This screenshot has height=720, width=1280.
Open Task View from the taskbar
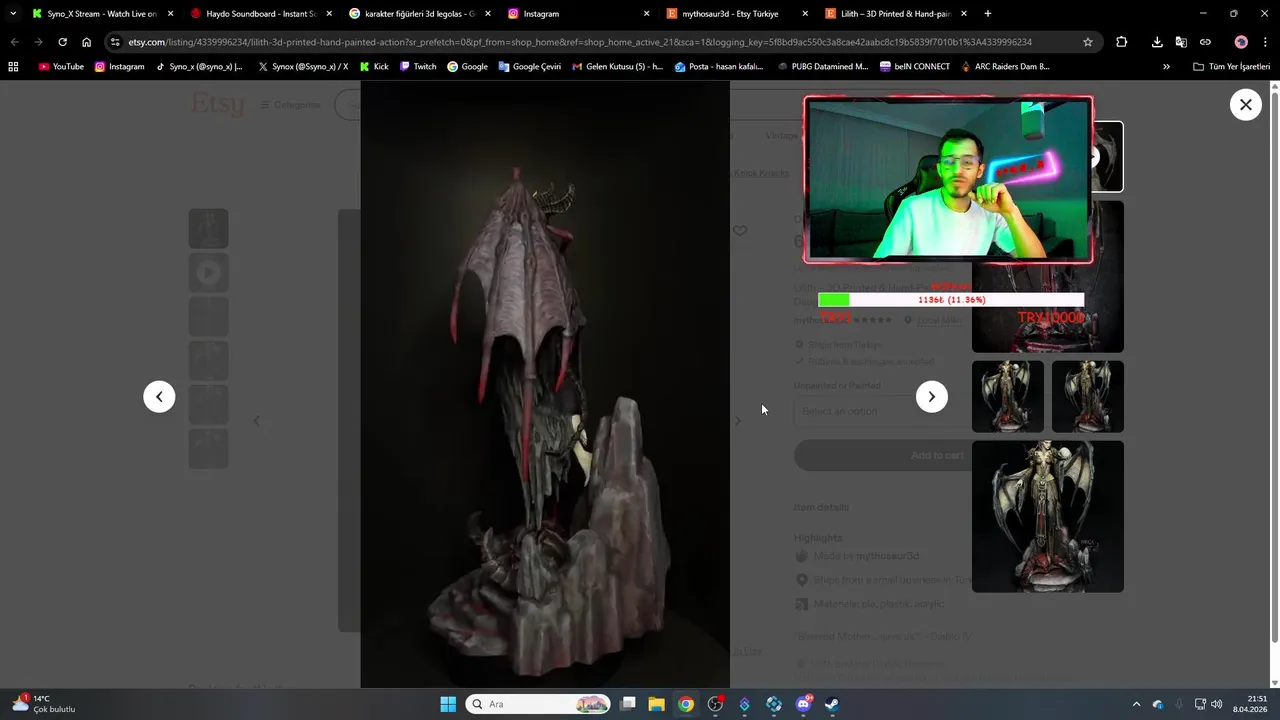pyautogui.click(x=628, y=704)
